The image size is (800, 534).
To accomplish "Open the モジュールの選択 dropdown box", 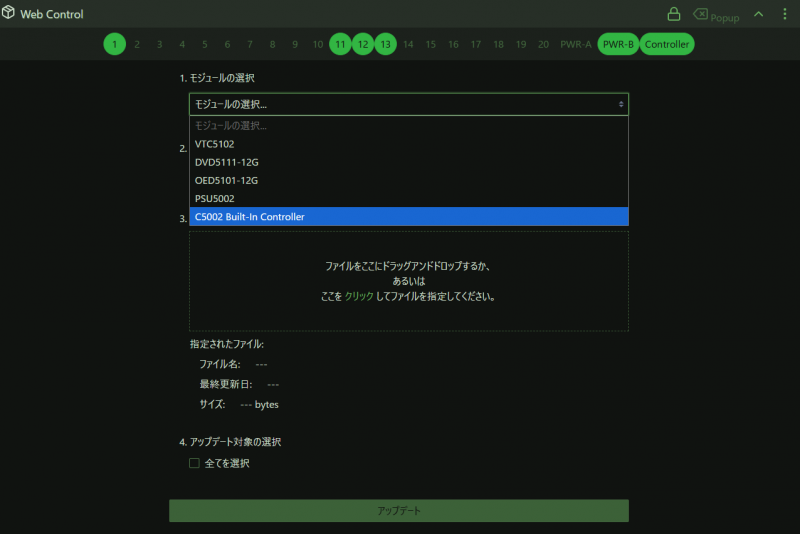I will pyautogui.click(x=408, y=104).
